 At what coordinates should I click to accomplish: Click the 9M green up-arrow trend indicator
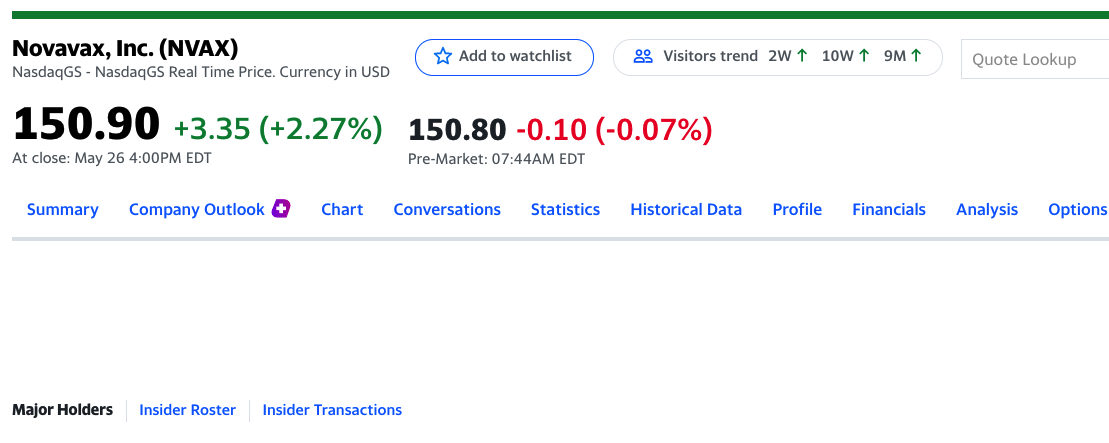click(x=916, y=56)
